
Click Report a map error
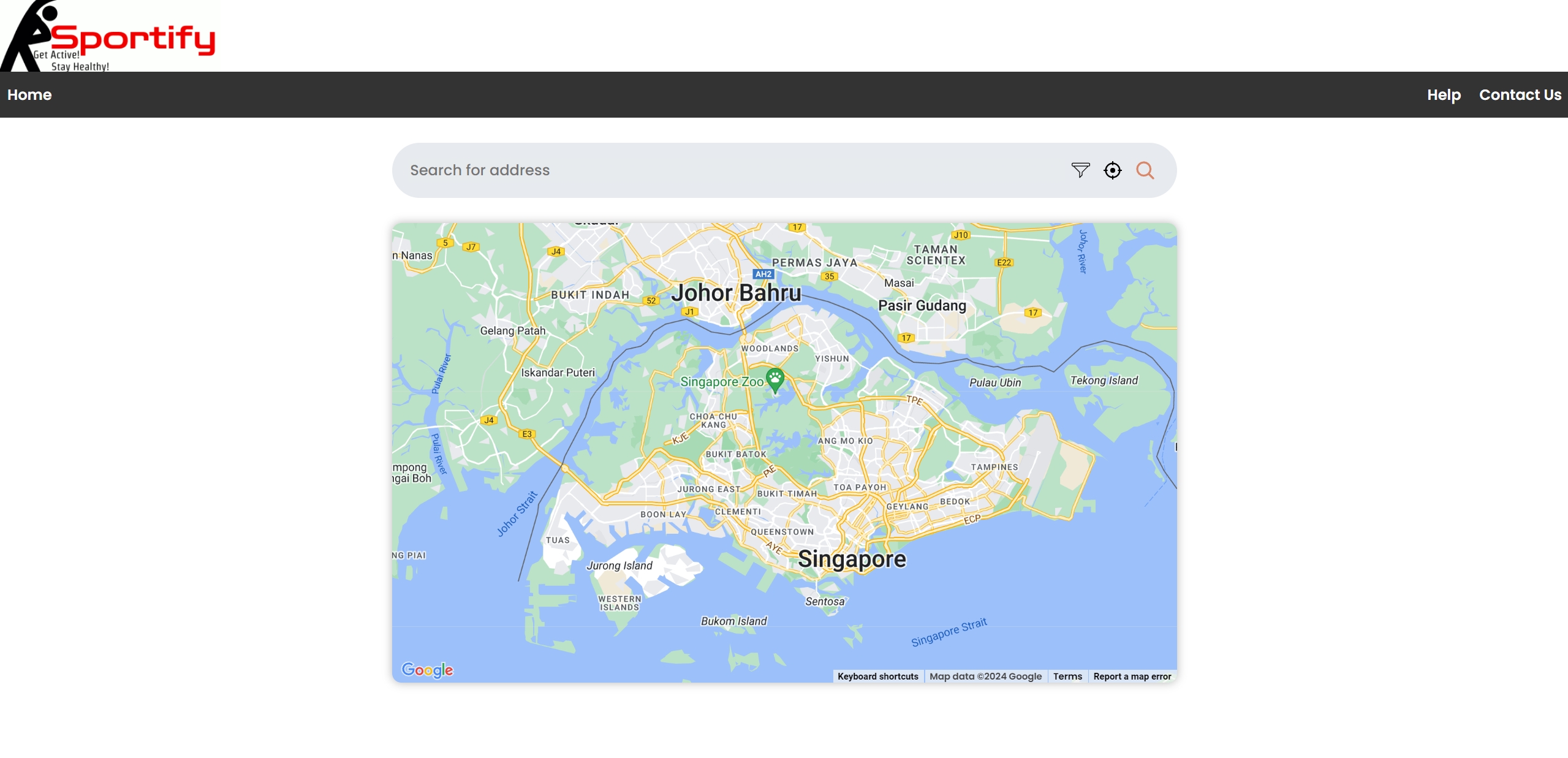(1132, 677)
